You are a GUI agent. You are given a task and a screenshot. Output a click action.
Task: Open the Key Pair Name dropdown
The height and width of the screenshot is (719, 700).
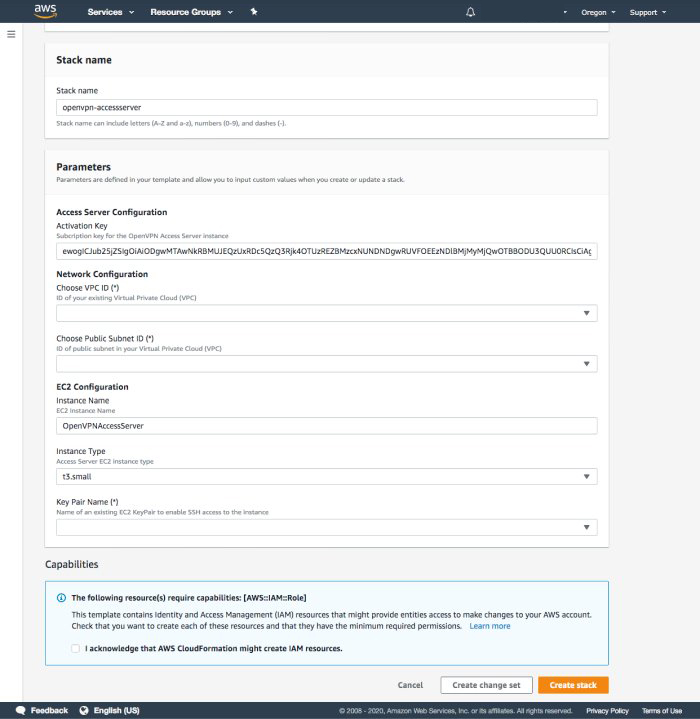pyautogui.click(x=327, y=527)
